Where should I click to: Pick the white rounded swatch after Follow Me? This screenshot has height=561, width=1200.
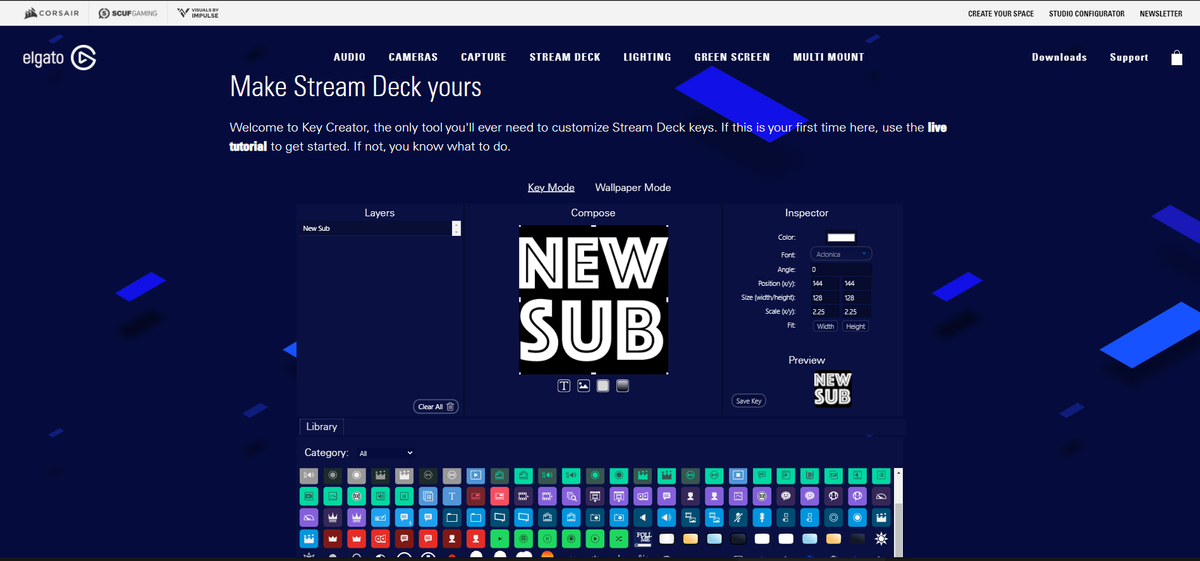coord(666,539)
